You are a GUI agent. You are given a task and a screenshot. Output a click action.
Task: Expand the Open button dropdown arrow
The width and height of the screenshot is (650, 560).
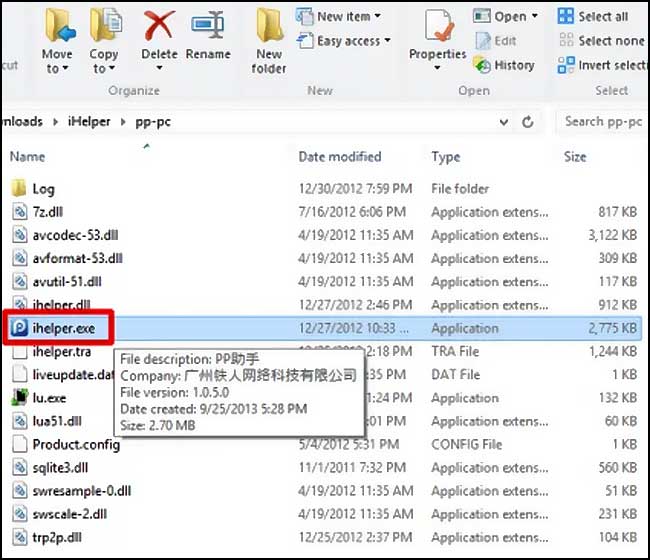point(535,16)
